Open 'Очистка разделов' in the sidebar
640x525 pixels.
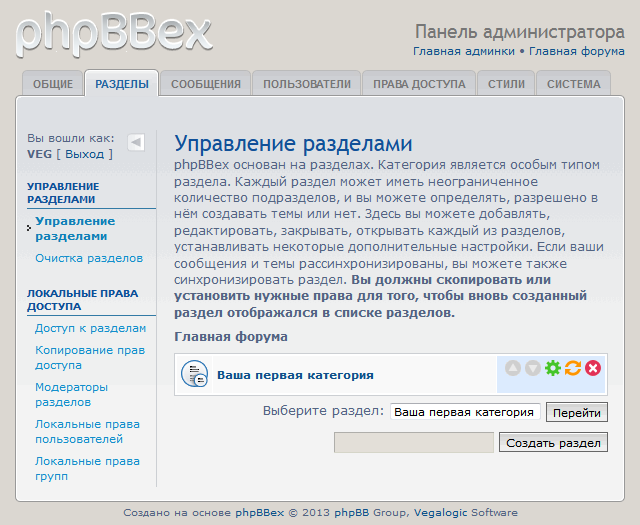coord(89,258)
